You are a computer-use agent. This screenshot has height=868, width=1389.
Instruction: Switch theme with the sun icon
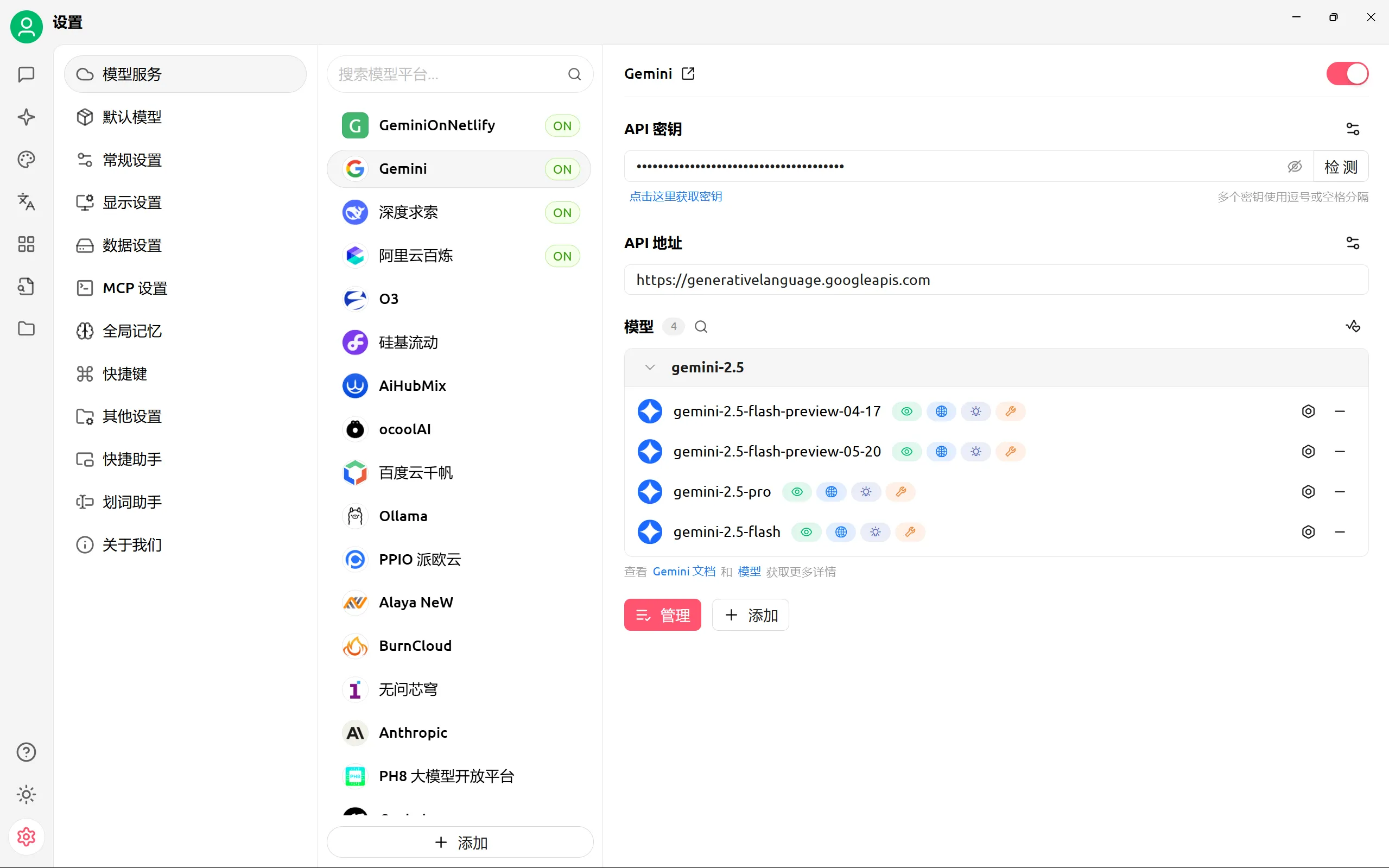[27, 795]
